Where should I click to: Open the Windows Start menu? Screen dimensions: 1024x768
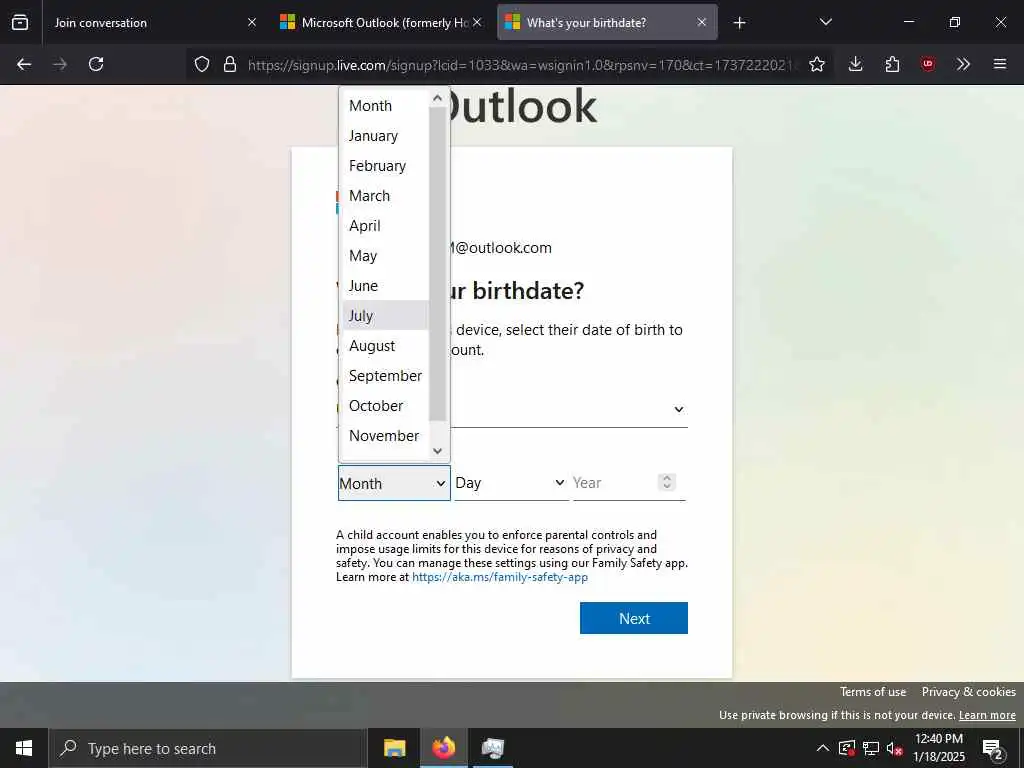(x=24, y=748)
